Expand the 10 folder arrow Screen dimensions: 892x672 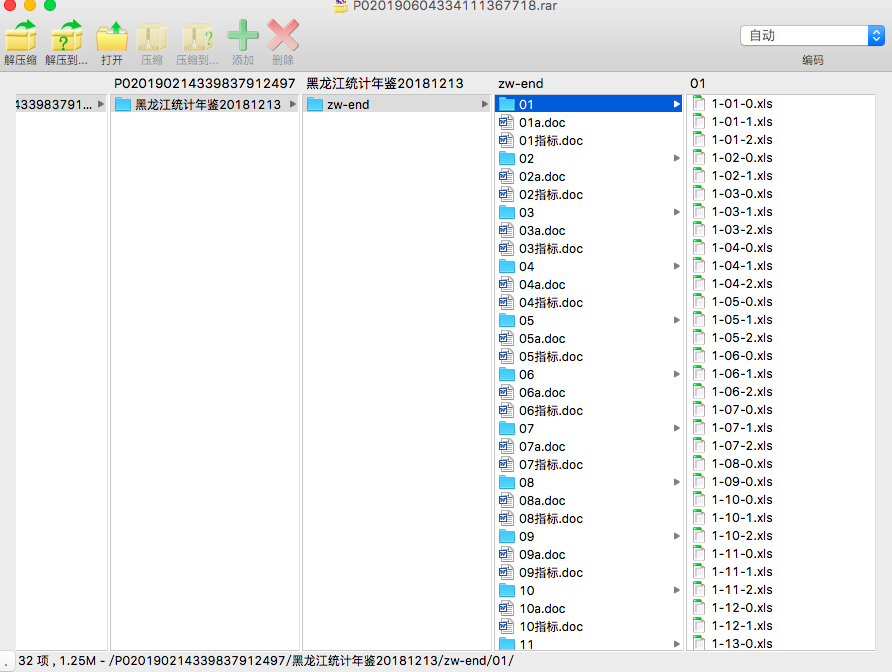[676, 591]
